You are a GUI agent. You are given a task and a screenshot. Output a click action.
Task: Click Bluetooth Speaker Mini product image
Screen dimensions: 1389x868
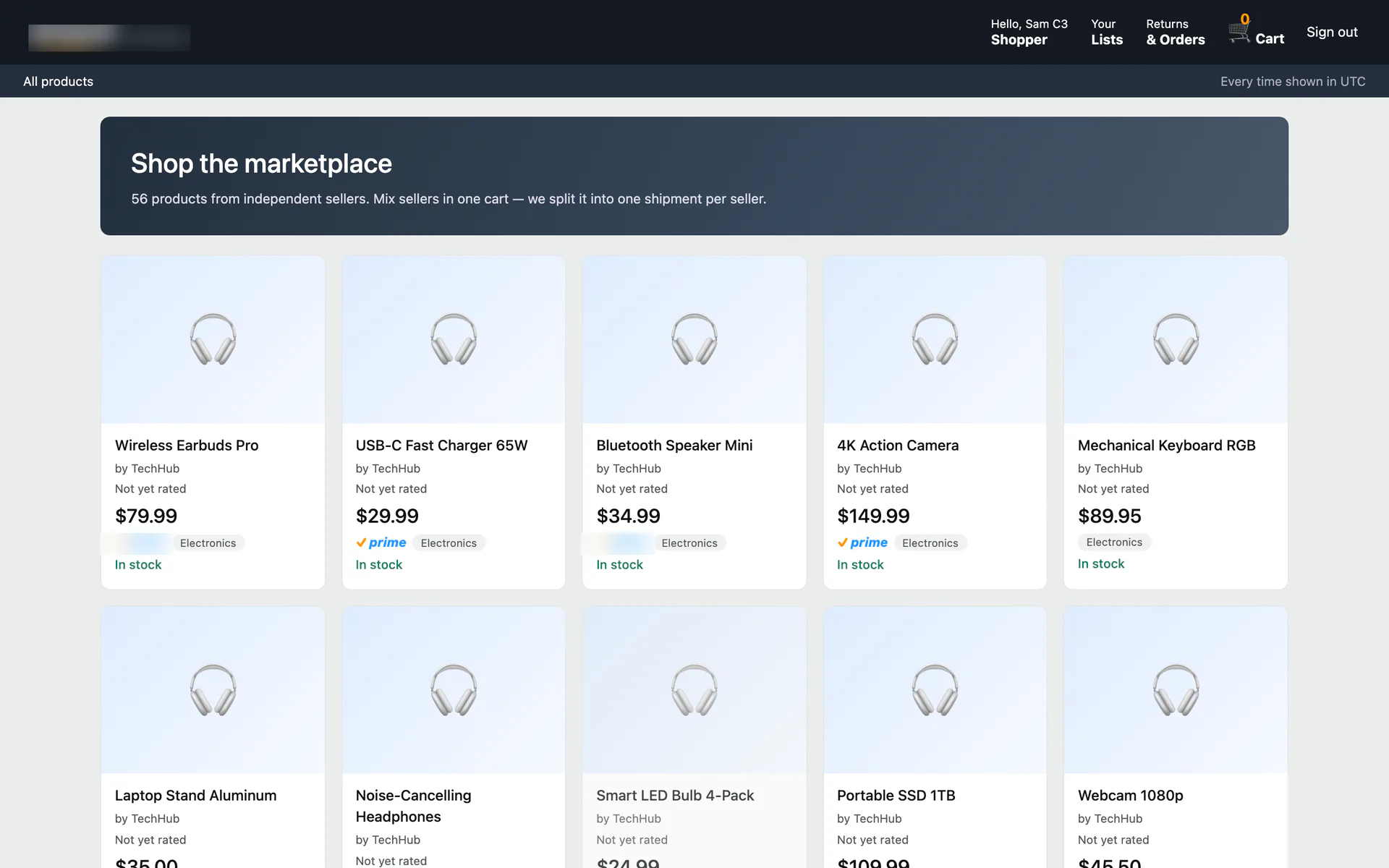pos(694,339)
